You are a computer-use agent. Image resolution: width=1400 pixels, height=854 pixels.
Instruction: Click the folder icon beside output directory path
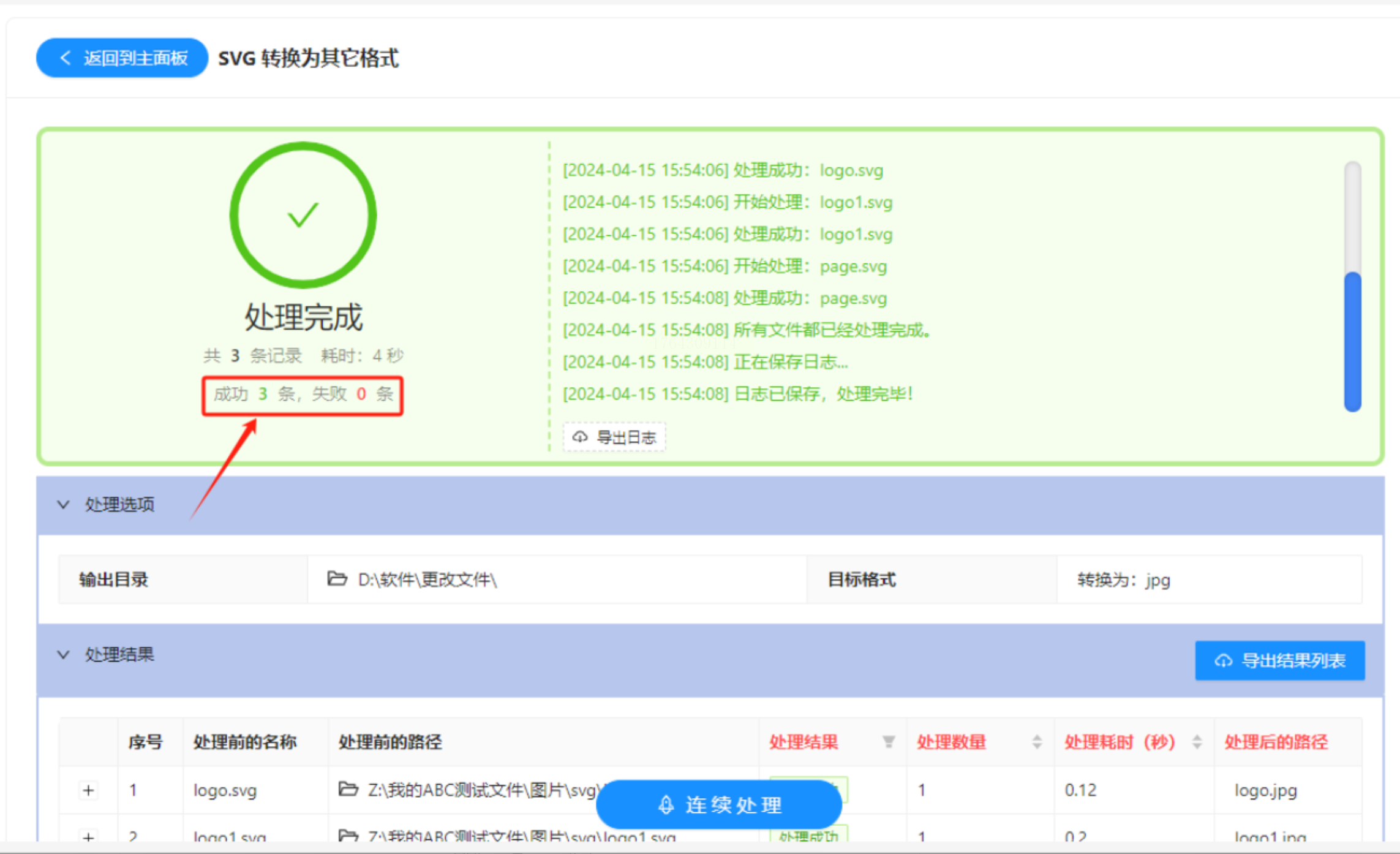point(337,578)
